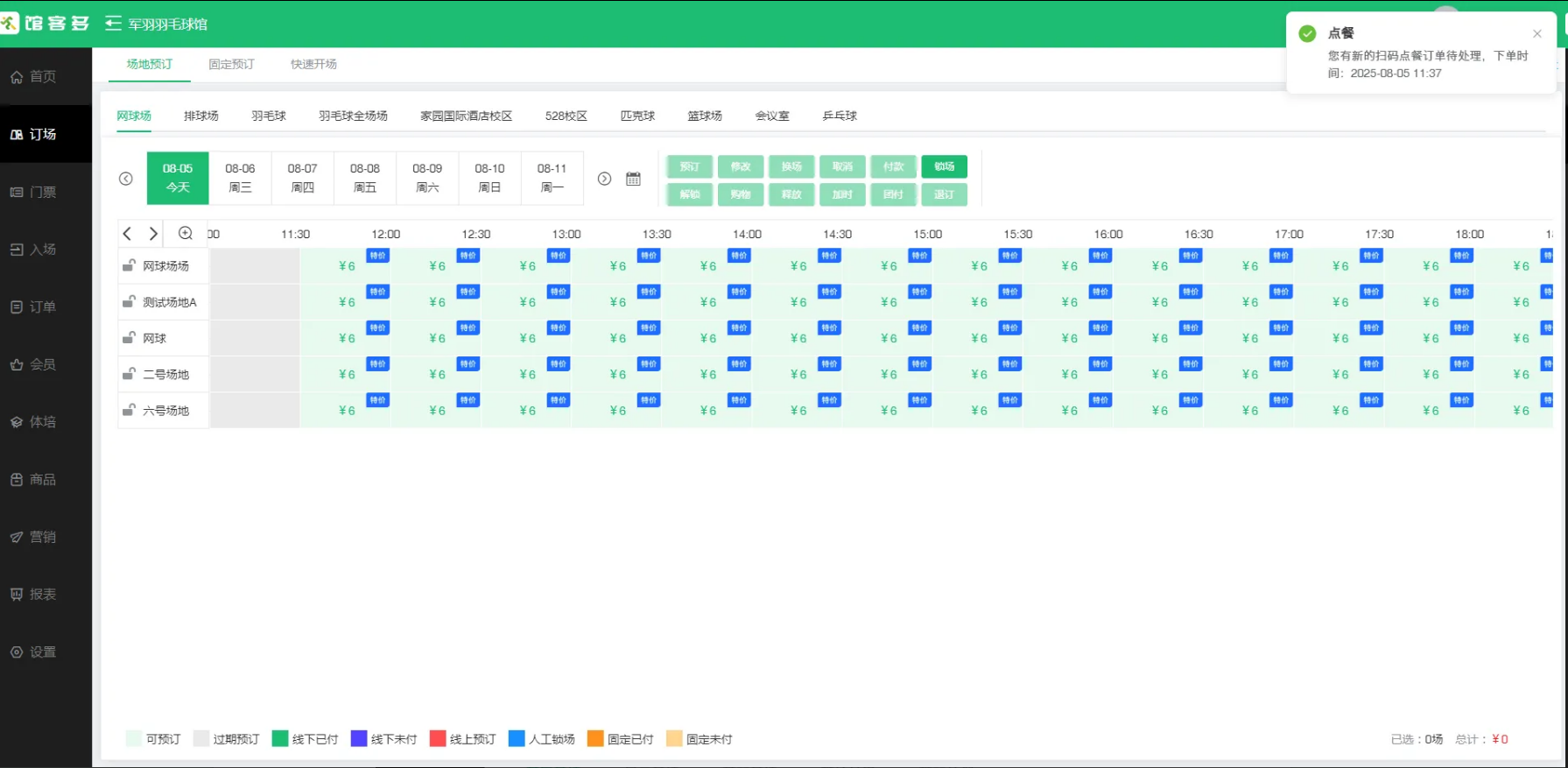Toggle lock for 二号场地 row

point(129,374)
